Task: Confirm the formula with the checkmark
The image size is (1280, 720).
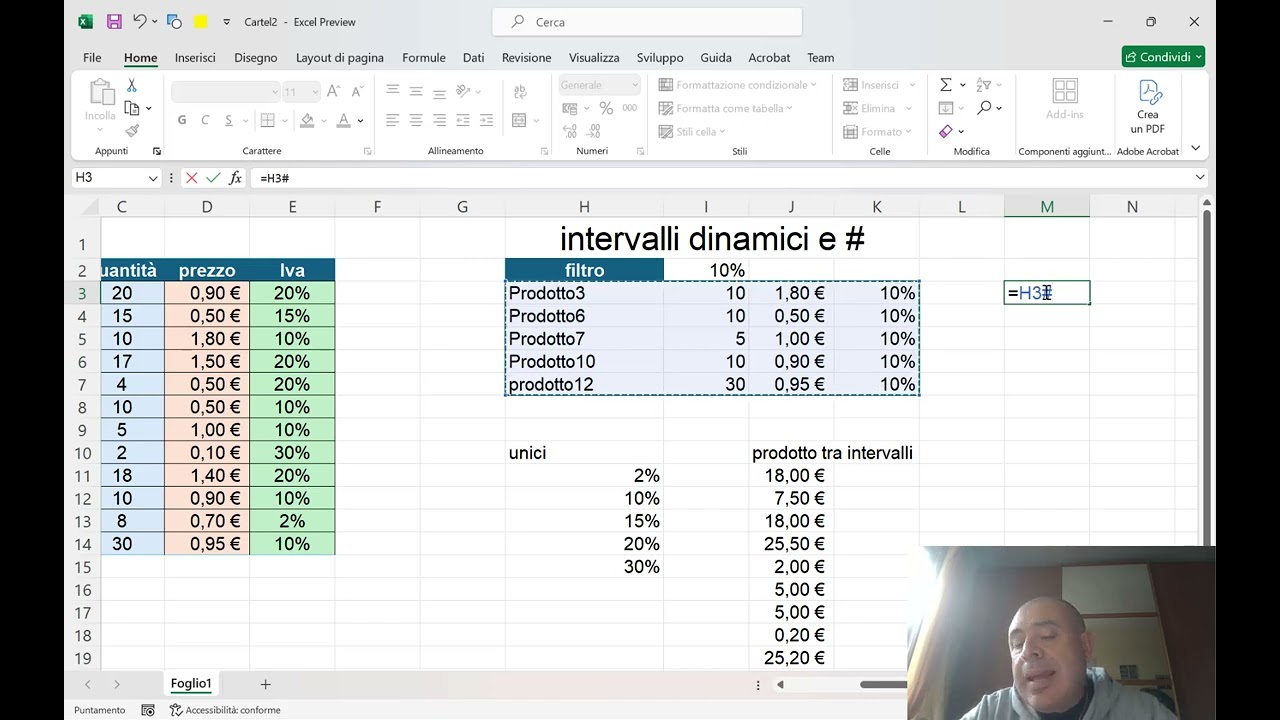Action: (x=213, y=178)
